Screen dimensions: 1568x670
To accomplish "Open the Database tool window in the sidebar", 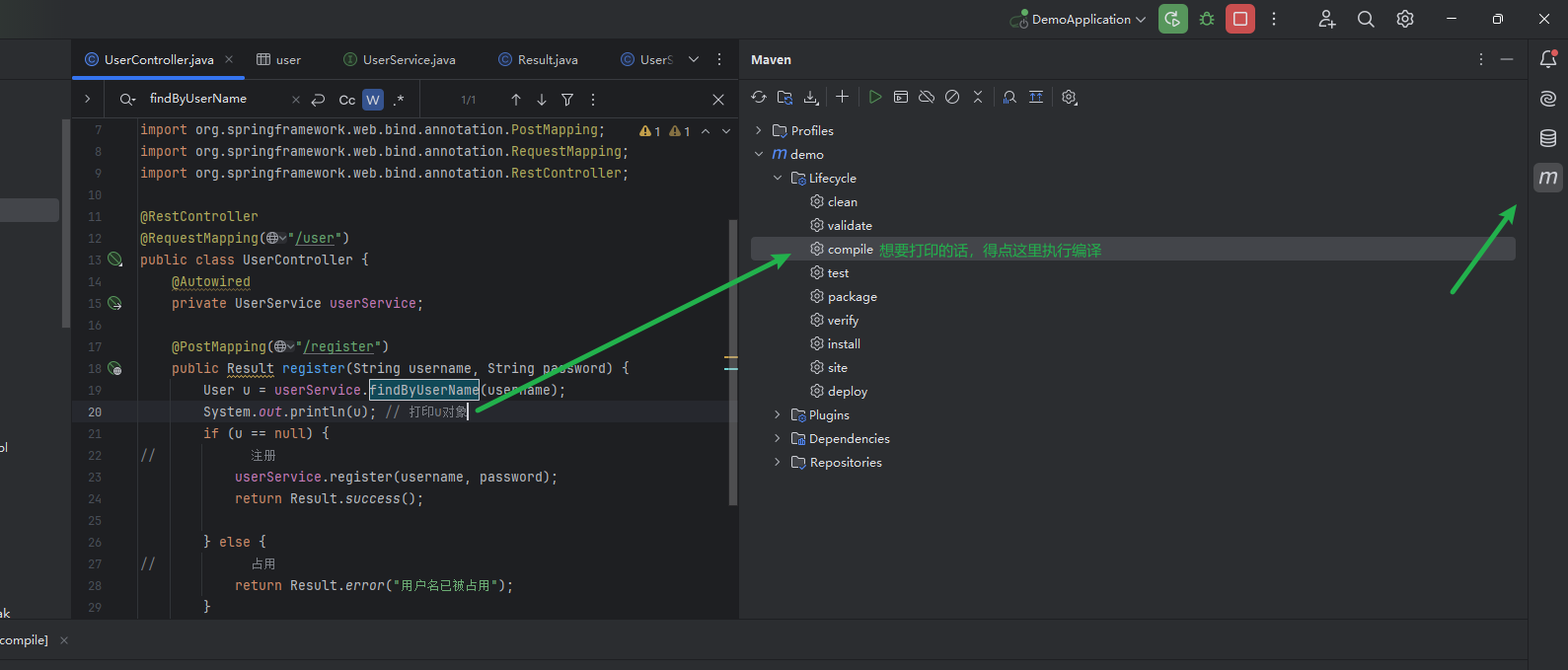I will click(1547, 138).
